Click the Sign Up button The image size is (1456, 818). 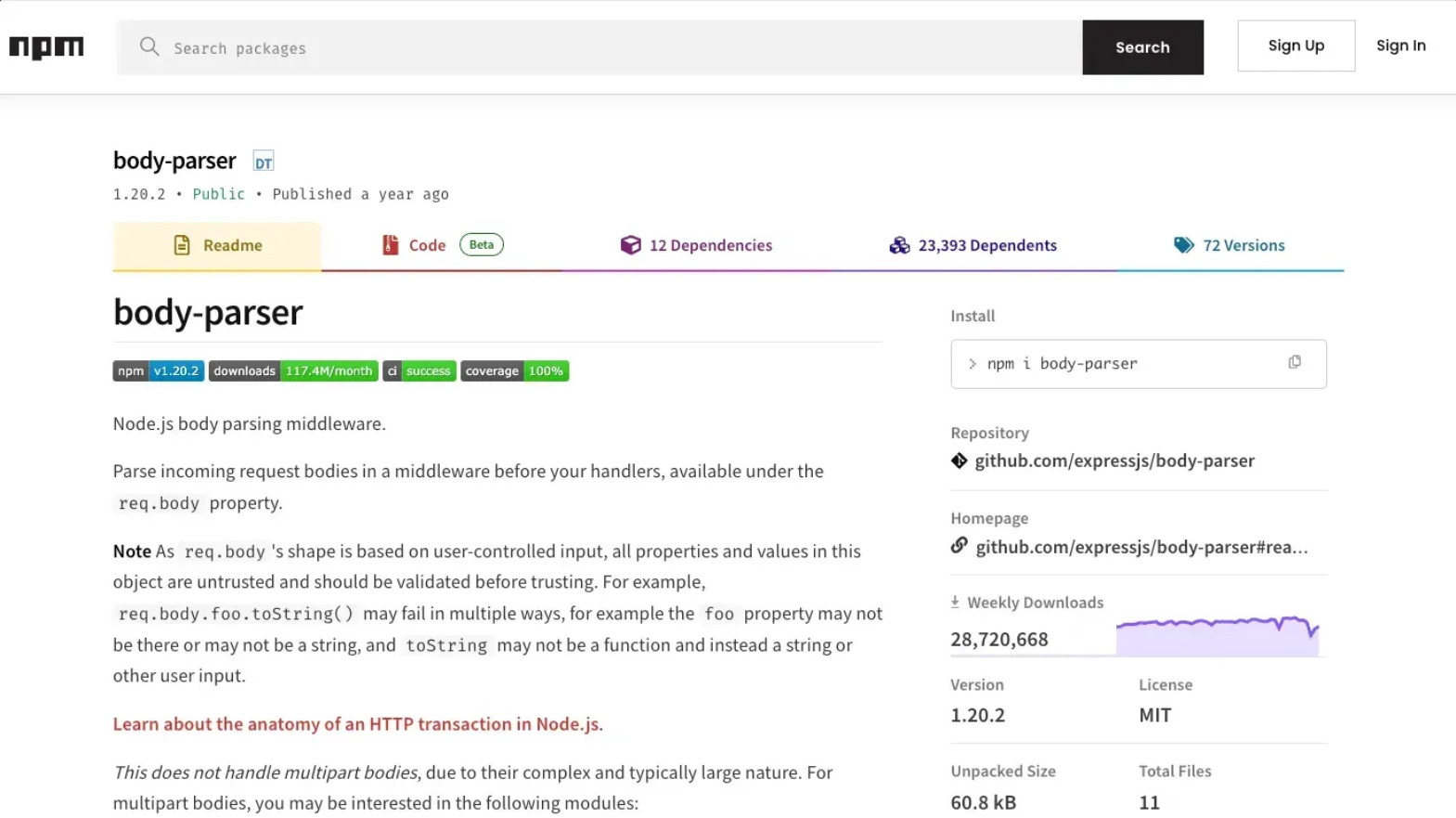point(1296,45)
